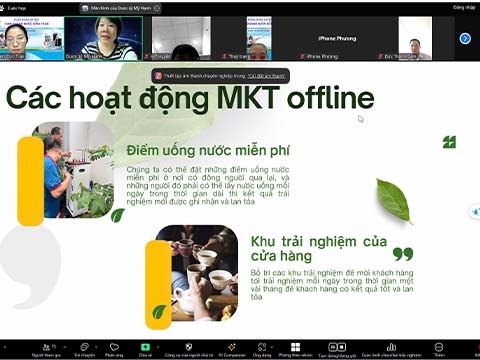
Task: Click the green Share screen icon
Action: [145, 347]
